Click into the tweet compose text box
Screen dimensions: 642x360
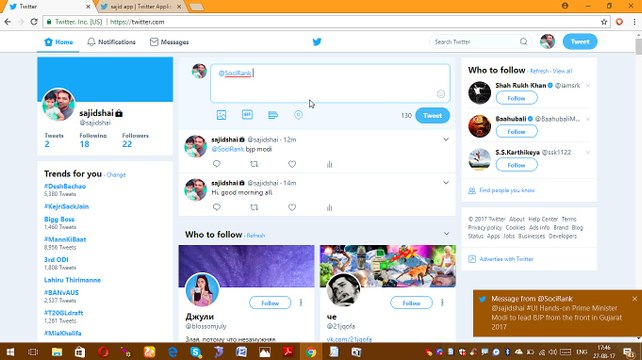point(330,83)
